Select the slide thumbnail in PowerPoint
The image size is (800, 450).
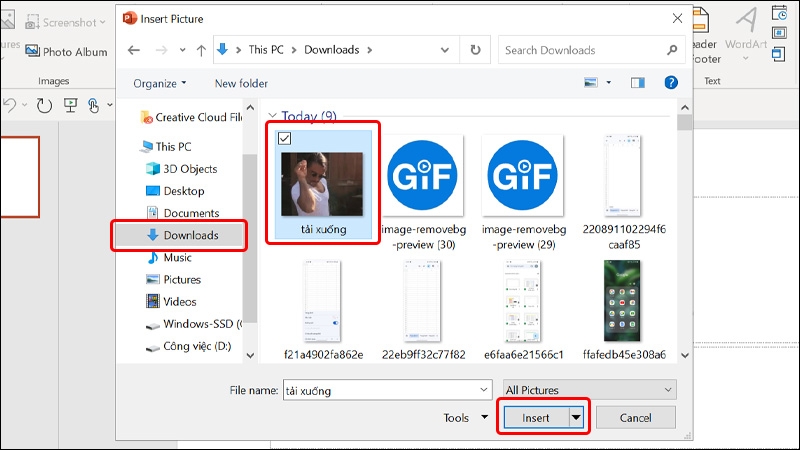click(x=19, y=177)
